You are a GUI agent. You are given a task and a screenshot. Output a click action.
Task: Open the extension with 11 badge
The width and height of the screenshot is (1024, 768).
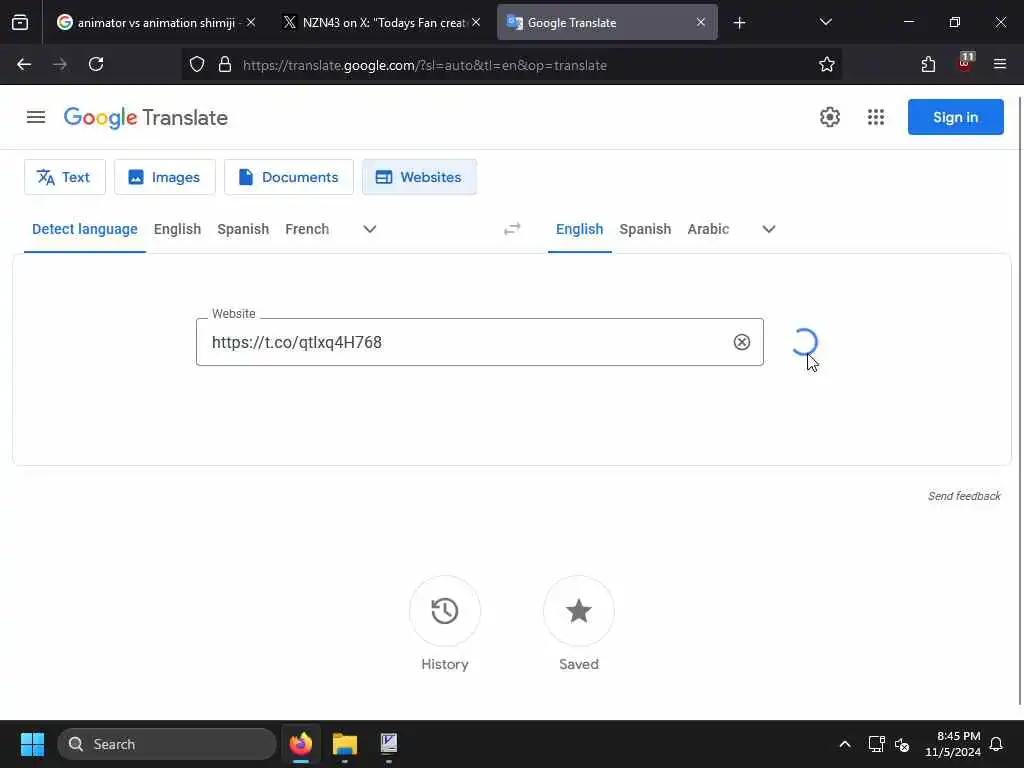(x=965, y=63)
